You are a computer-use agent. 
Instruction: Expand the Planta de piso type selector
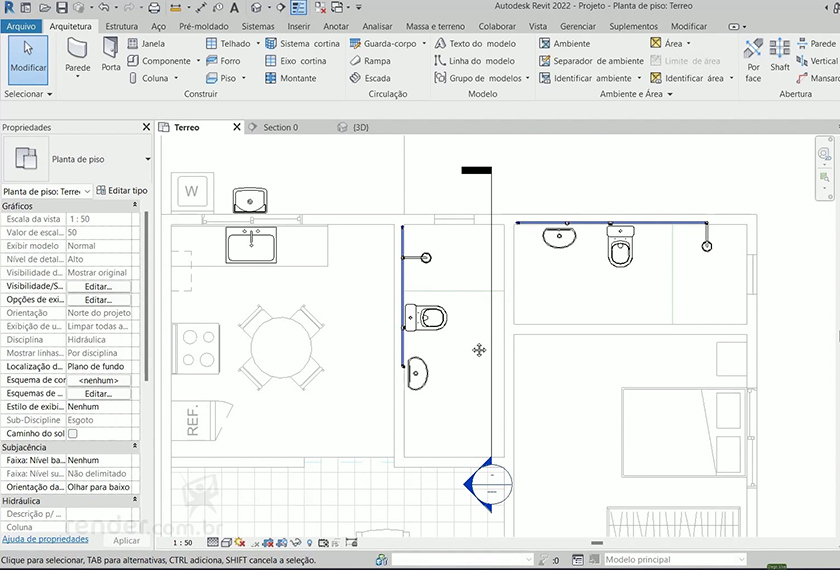point(148,159)
